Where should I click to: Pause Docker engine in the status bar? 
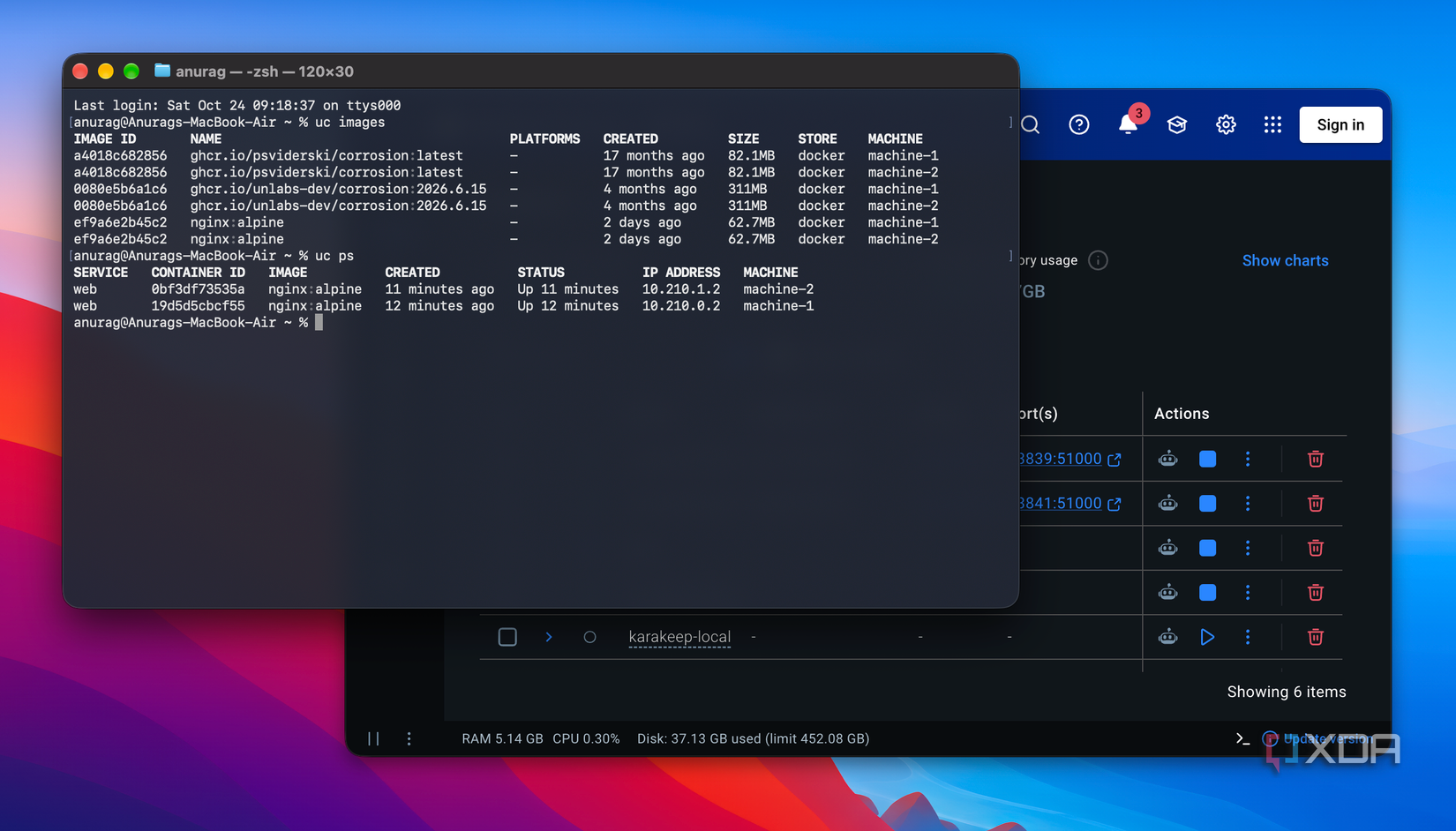tap(373, 738)
